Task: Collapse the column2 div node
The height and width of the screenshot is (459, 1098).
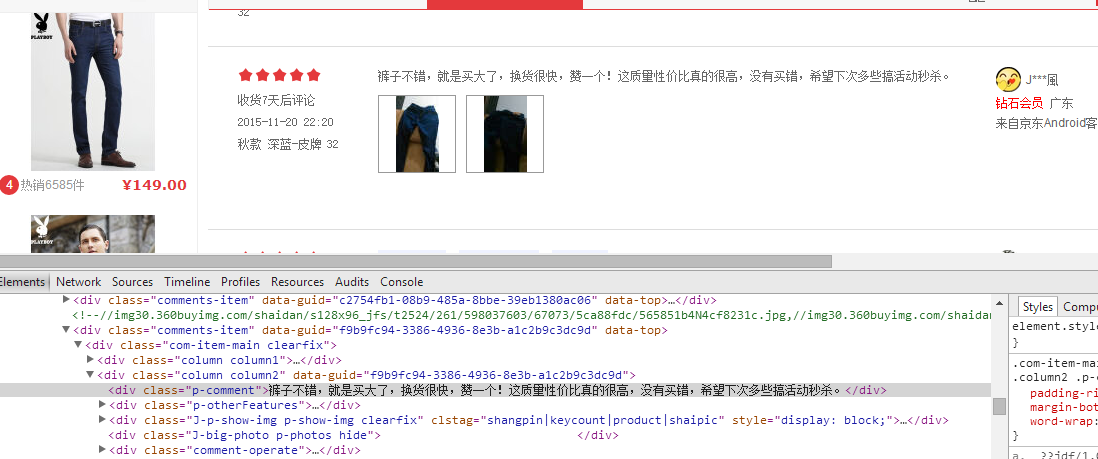Action: (91, 375)
